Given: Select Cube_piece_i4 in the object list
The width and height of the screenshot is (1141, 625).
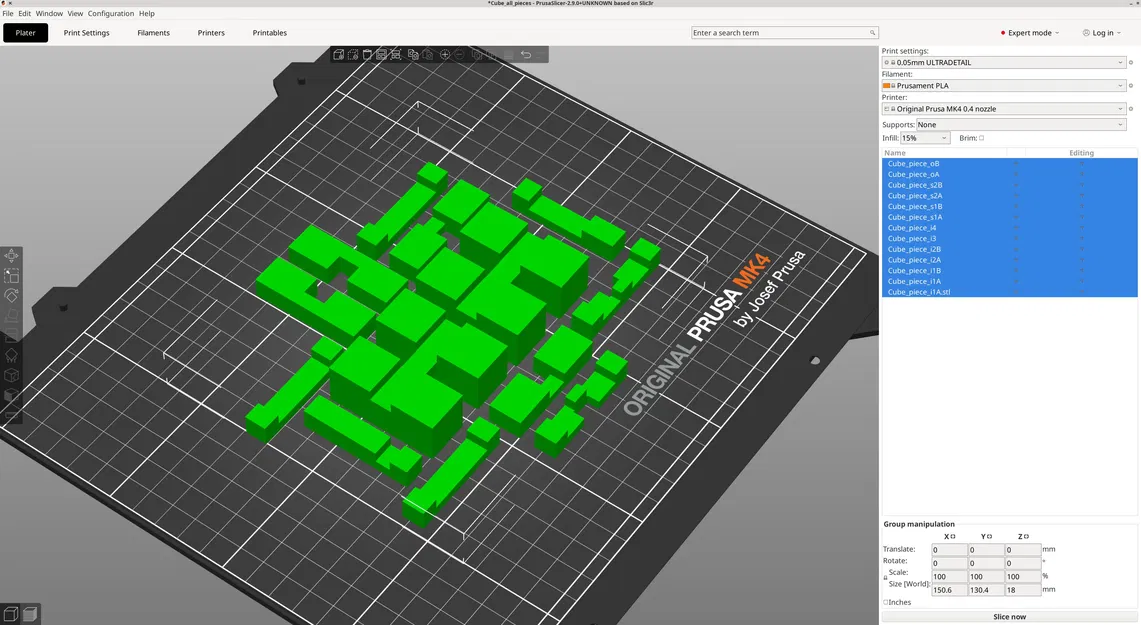Looking at the screenshot, I should (912, 227).
